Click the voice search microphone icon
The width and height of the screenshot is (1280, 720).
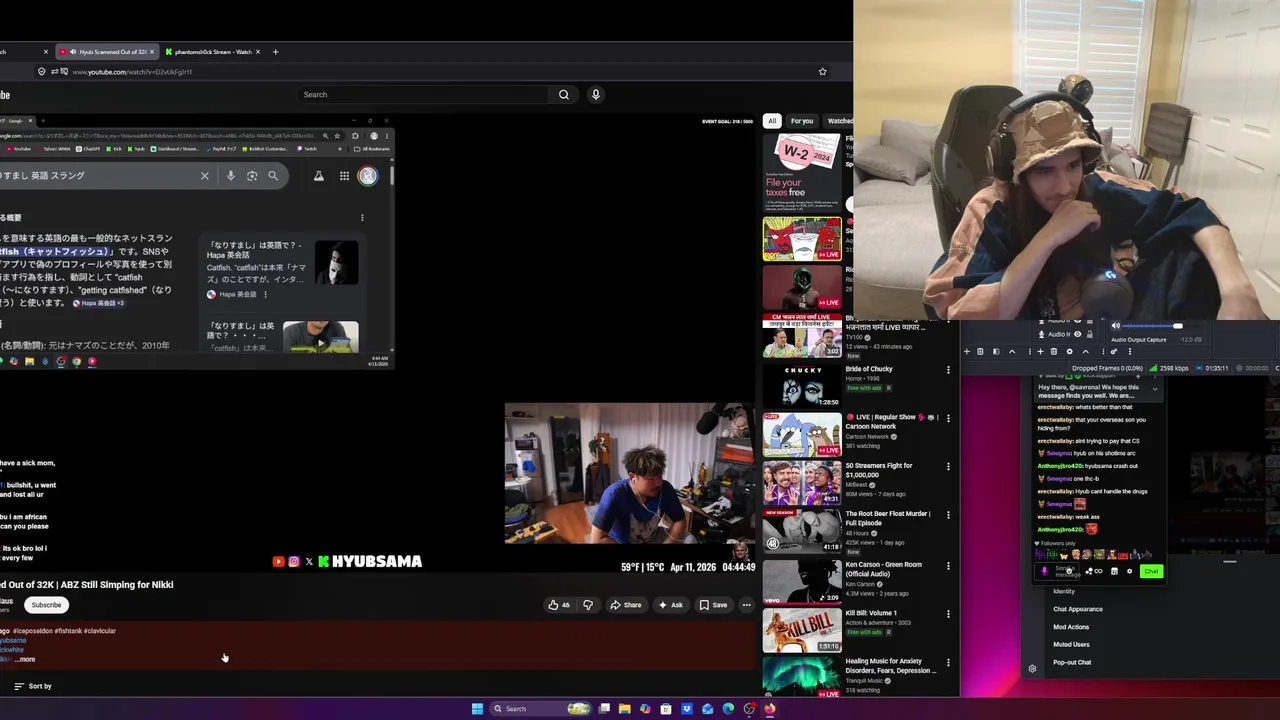click(595, 94)
